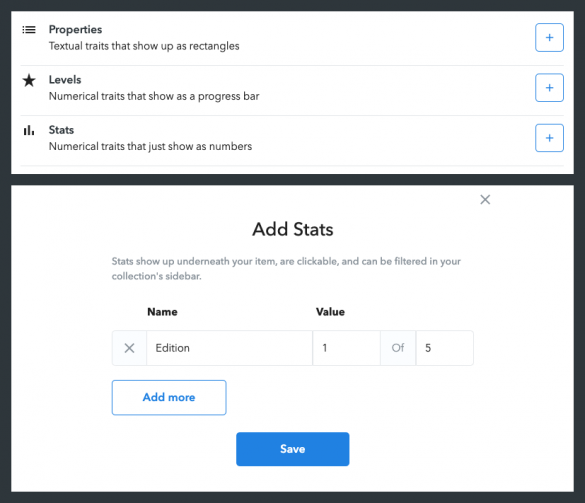Remove the Edition stat row
Viewport: 585px width, 503px height.
(129, 348)
